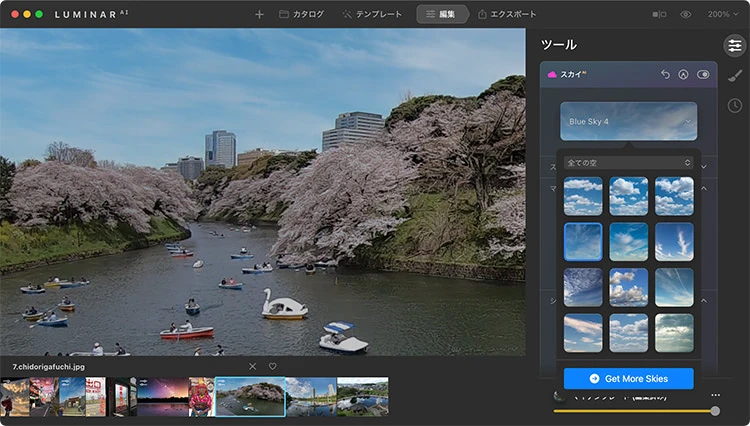Image resolution: width=750 pixels, height=426 pixels.
Task: Click the Get More Skies button
Action: click(x=628, y=379)
